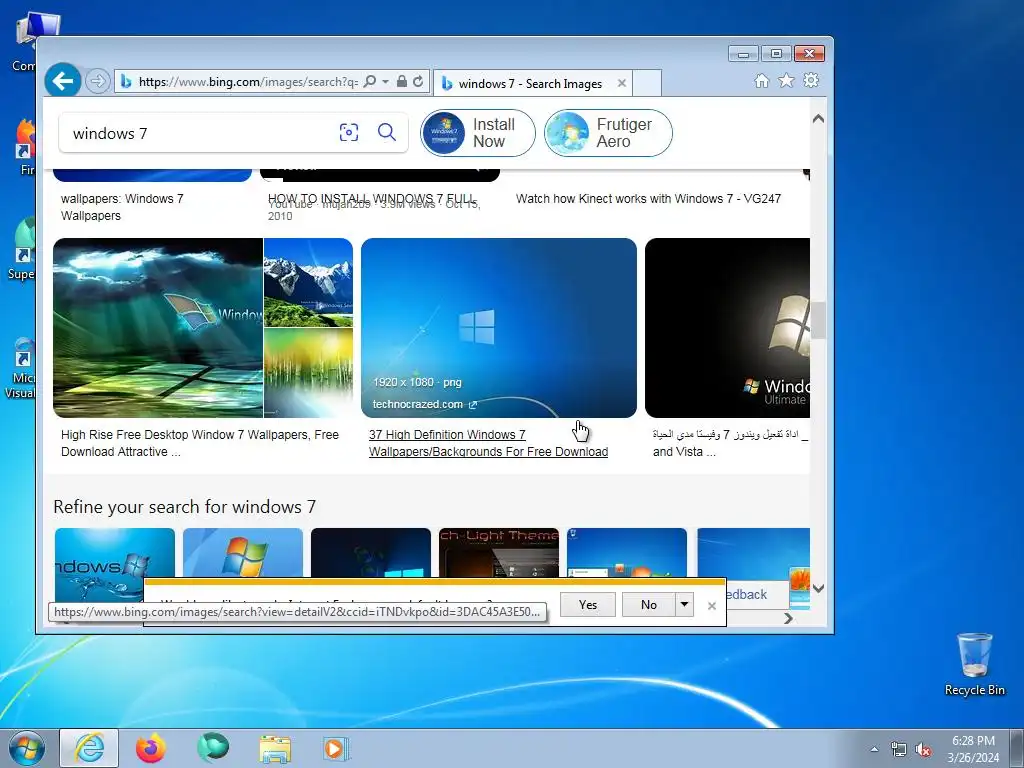Select the 'Frutiger Aero' suggestion chip
The height and width of the screenshot is (768, 1024).
(x=608, y=133)
